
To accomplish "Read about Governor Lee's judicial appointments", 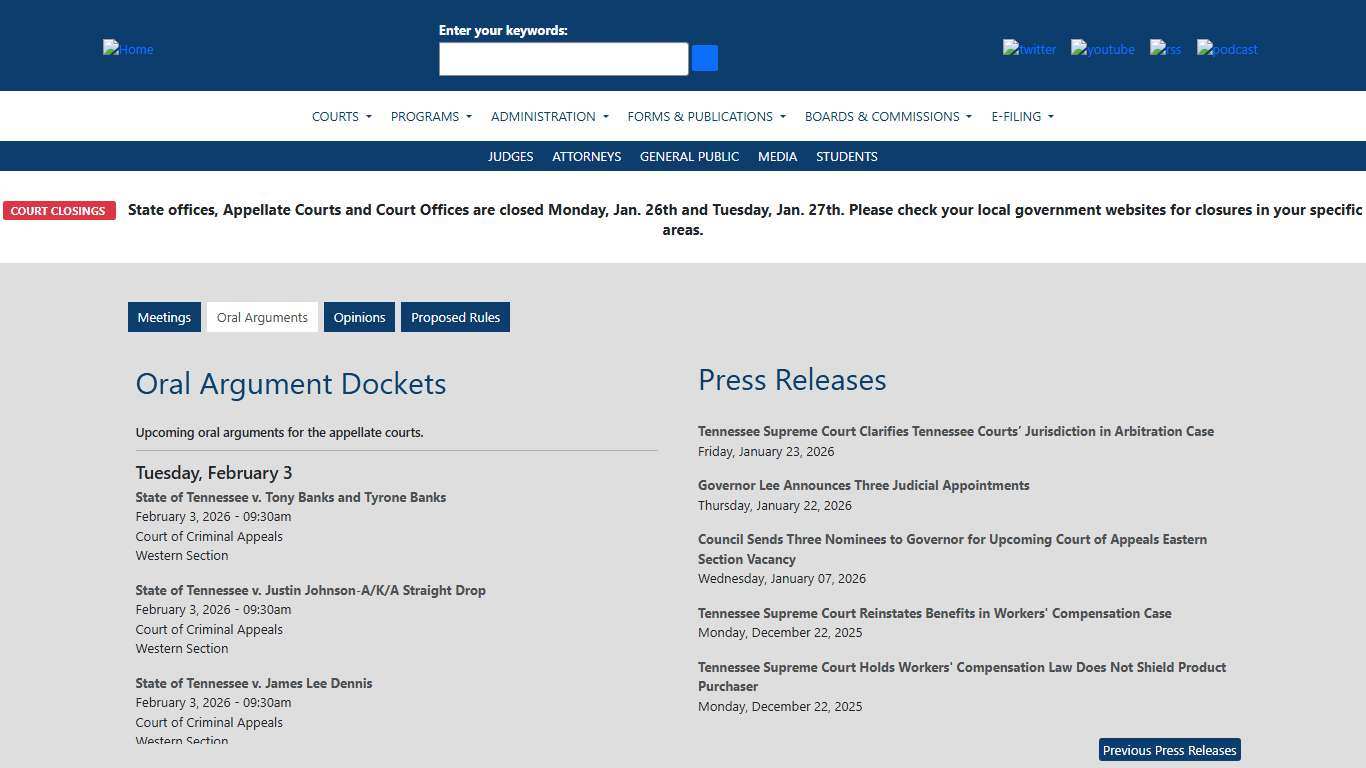I will [863, 485].
